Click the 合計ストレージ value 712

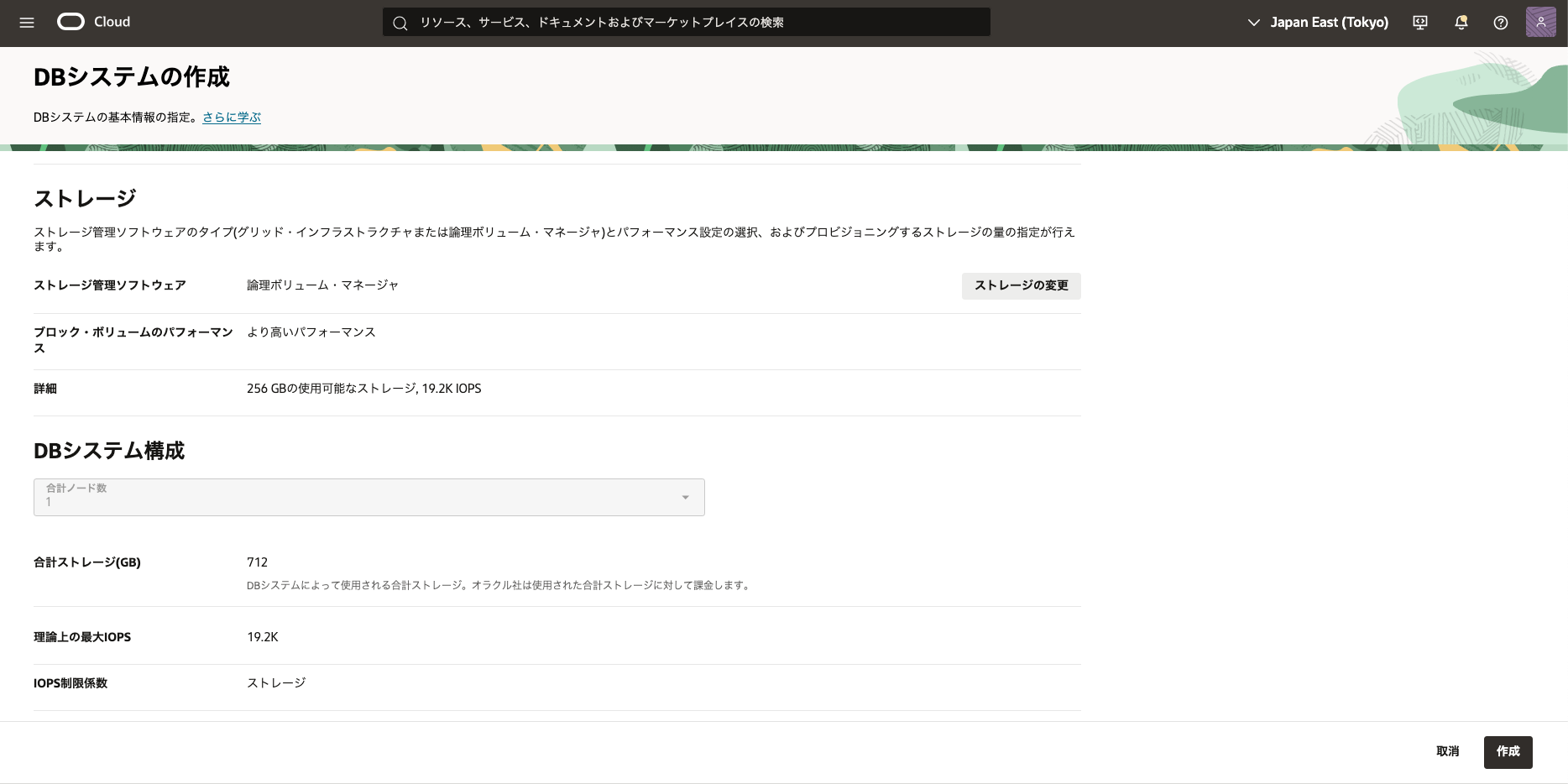pyautogui.click(x=257, y=562)
